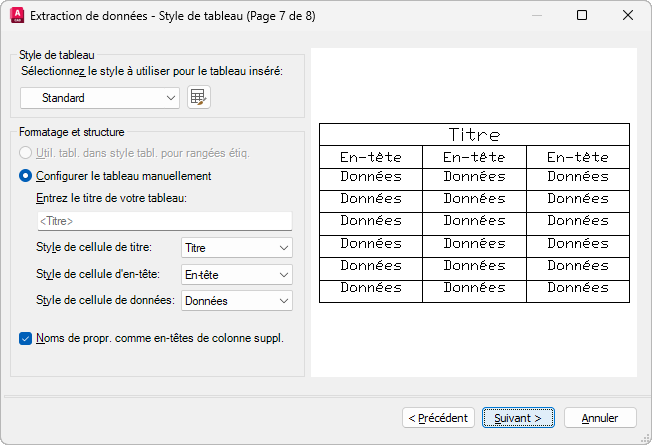
Task: Select the 'Util. tabl. dans style tabl.' radio option
Action: tap(27, 153)
